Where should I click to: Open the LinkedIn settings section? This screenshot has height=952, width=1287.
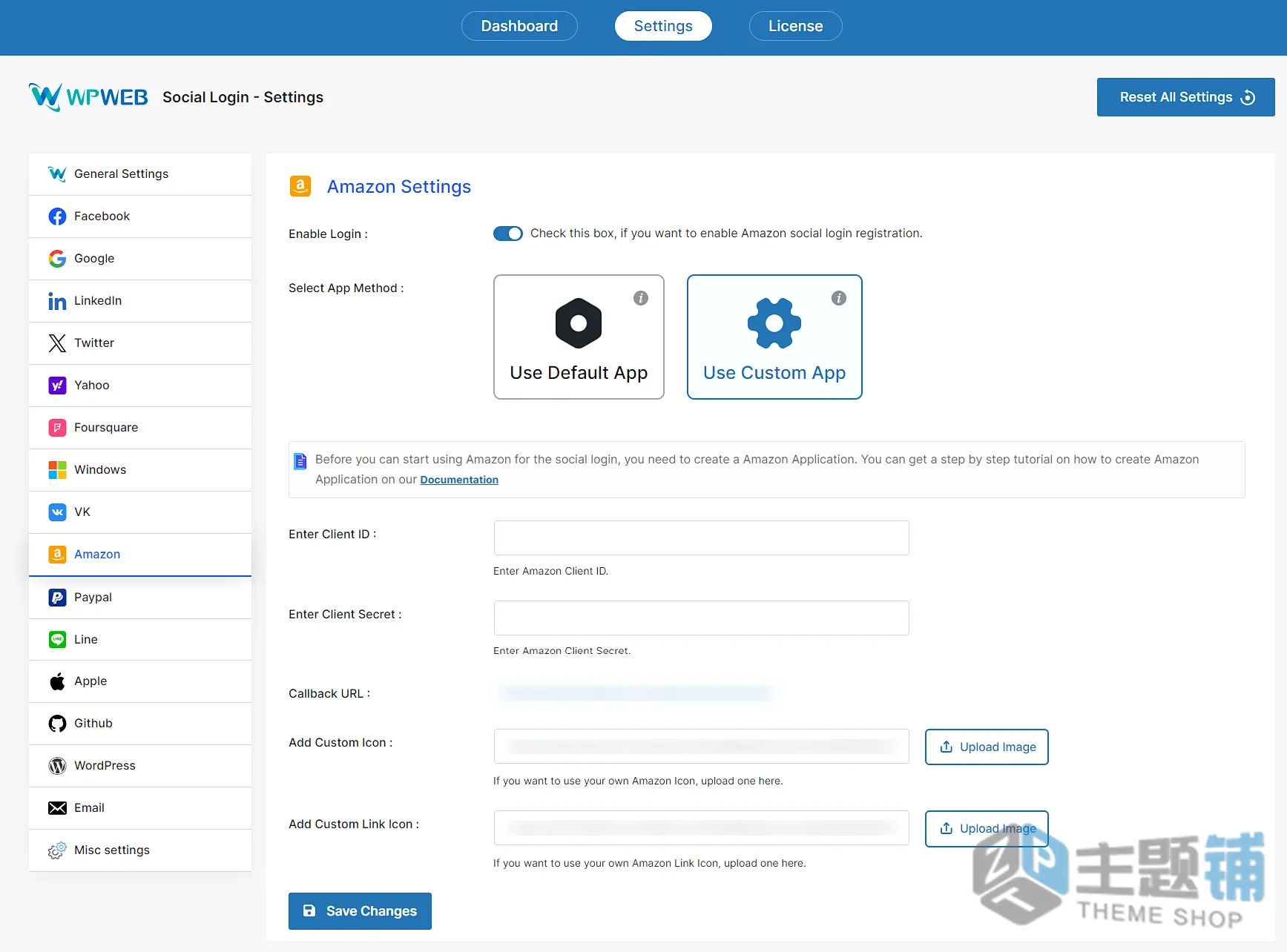tap(140, 300)
